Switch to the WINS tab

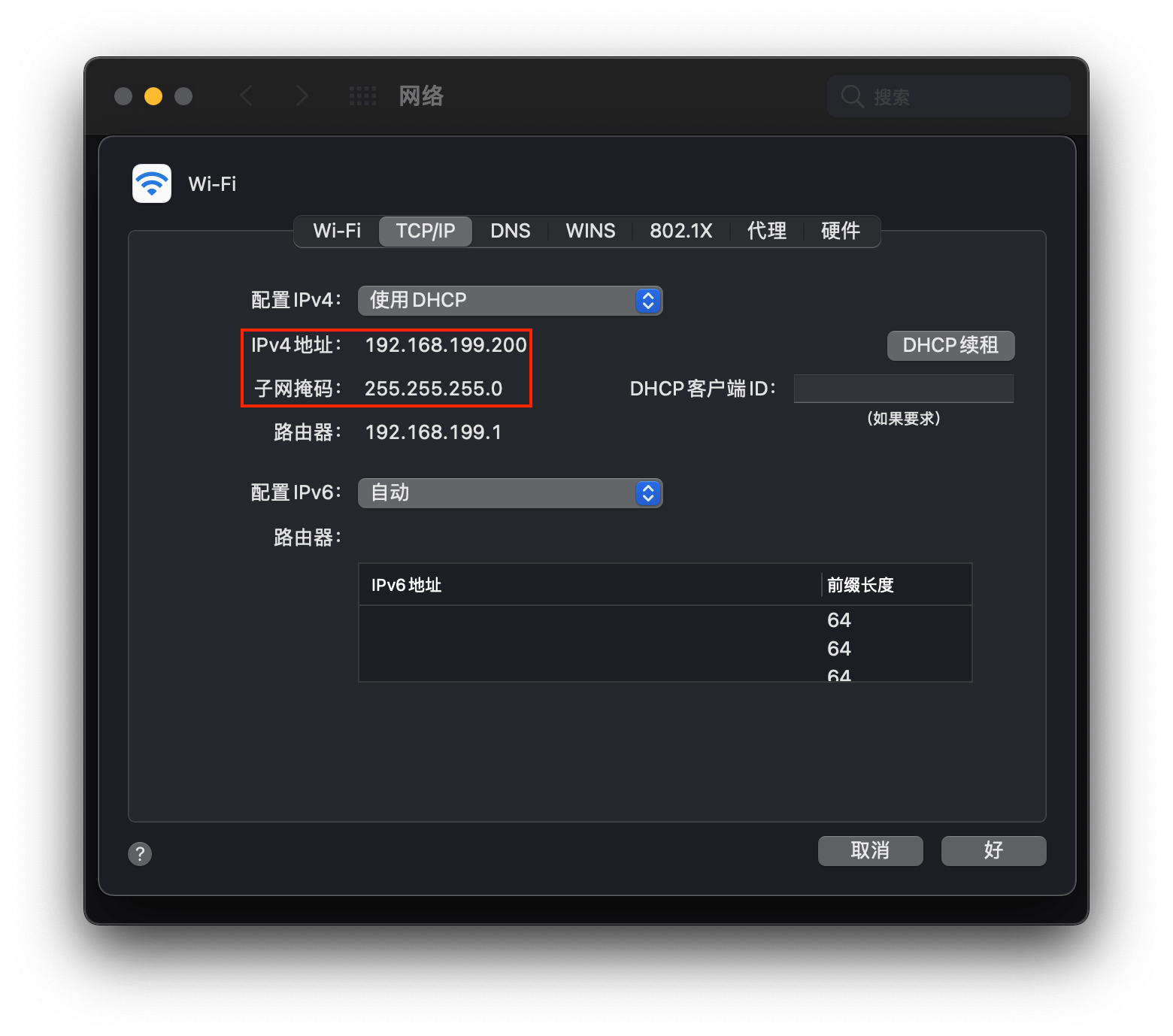click(590, 231)
